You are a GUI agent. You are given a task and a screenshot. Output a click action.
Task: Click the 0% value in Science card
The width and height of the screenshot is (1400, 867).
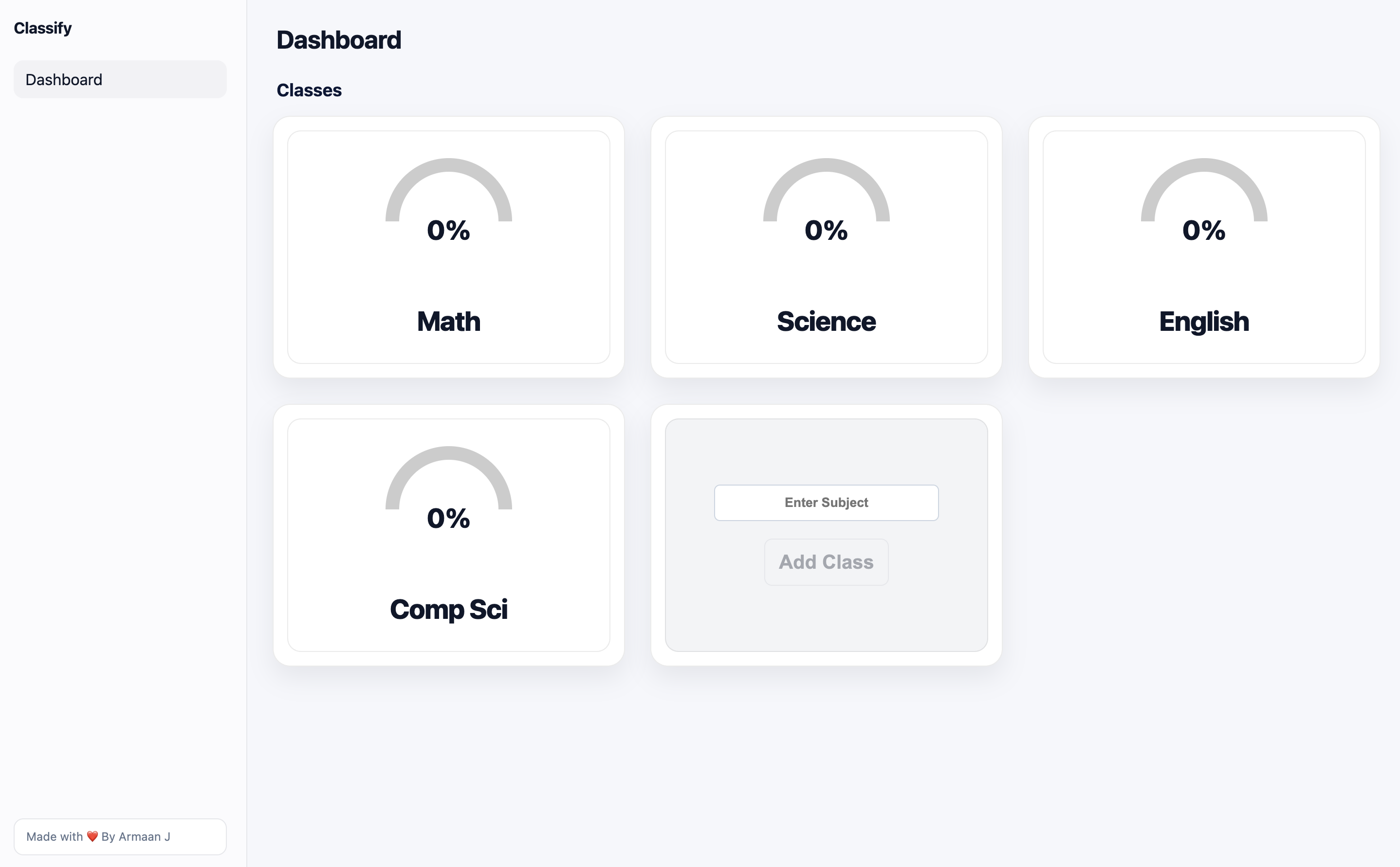(x=826, y=231)
